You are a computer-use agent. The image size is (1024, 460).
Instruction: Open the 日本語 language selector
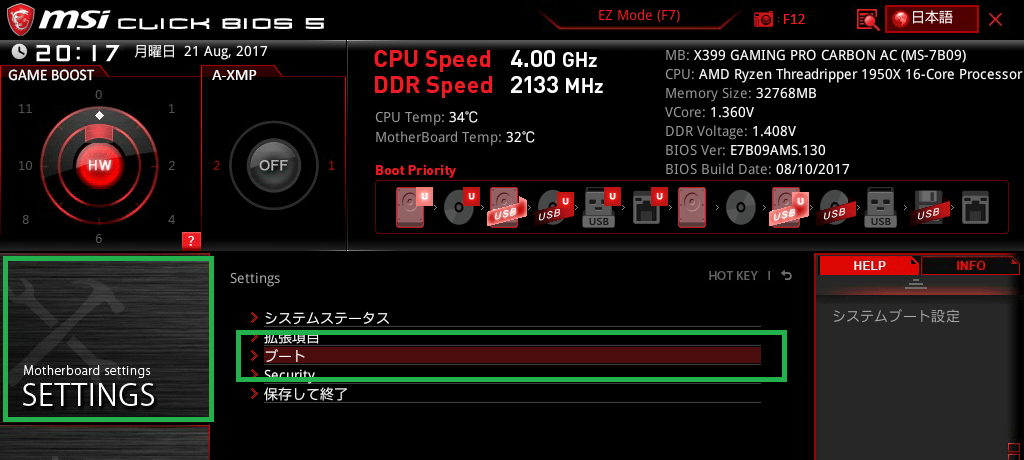tap(932, 19)
